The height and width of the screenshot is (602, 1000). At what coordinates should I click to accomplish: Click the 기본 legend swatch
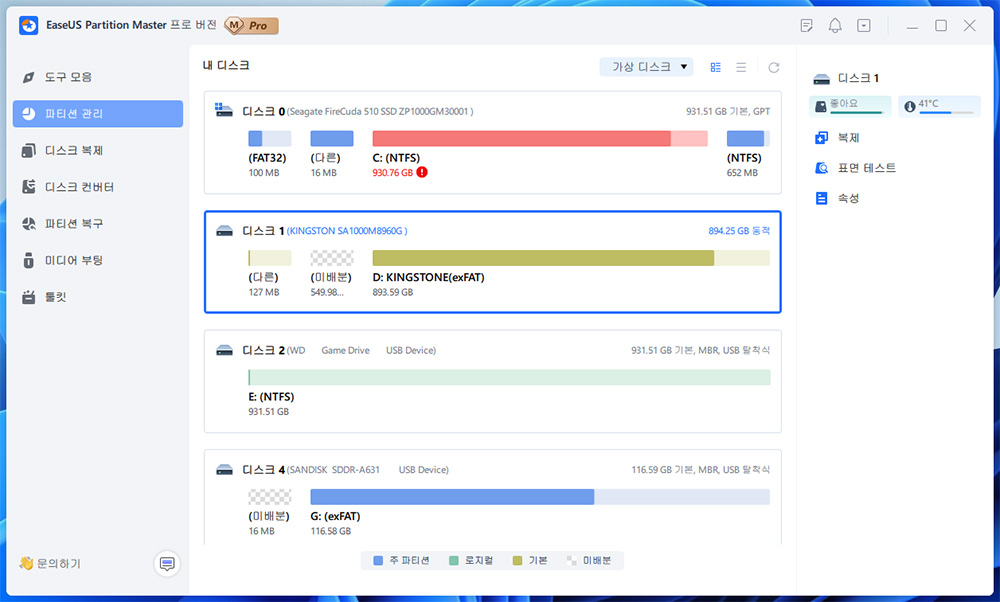(517, 561)
